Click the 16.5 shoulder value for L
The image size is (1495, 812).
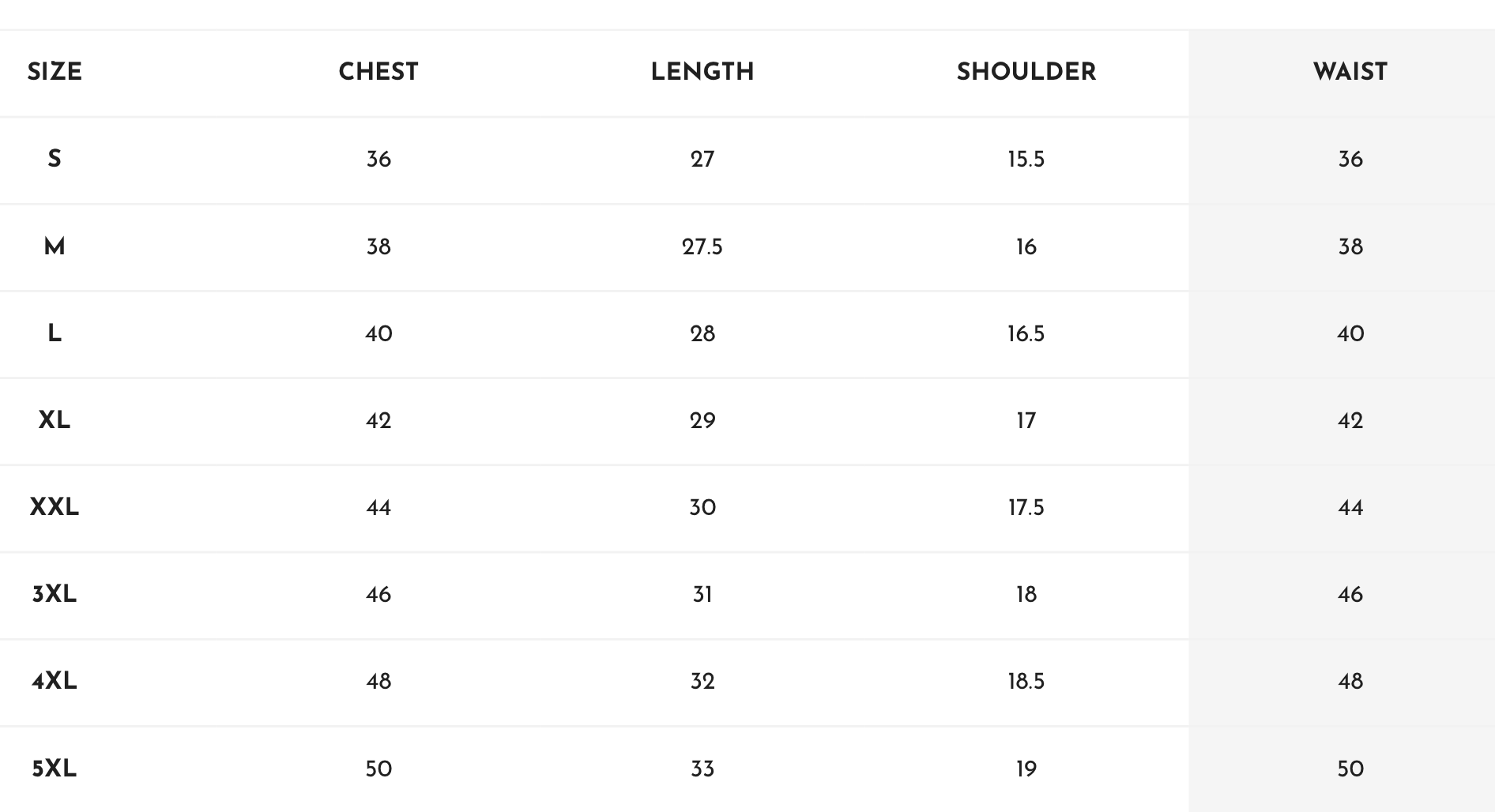(1026, 333)
